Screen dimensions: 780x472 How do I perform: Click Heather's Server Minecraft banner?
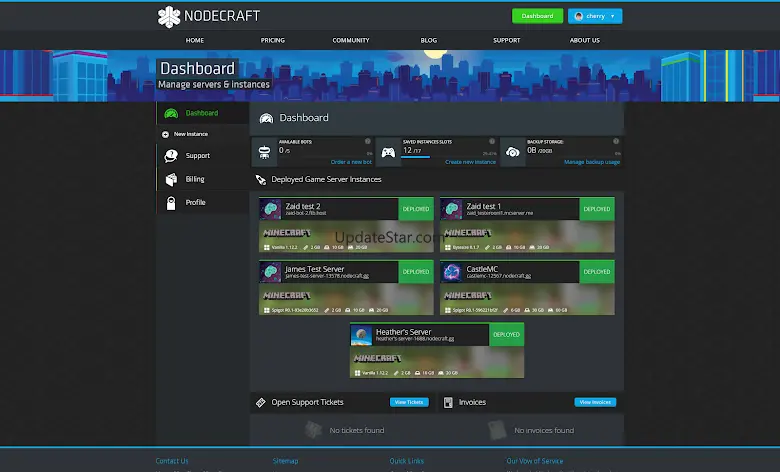tap(437, 362)
